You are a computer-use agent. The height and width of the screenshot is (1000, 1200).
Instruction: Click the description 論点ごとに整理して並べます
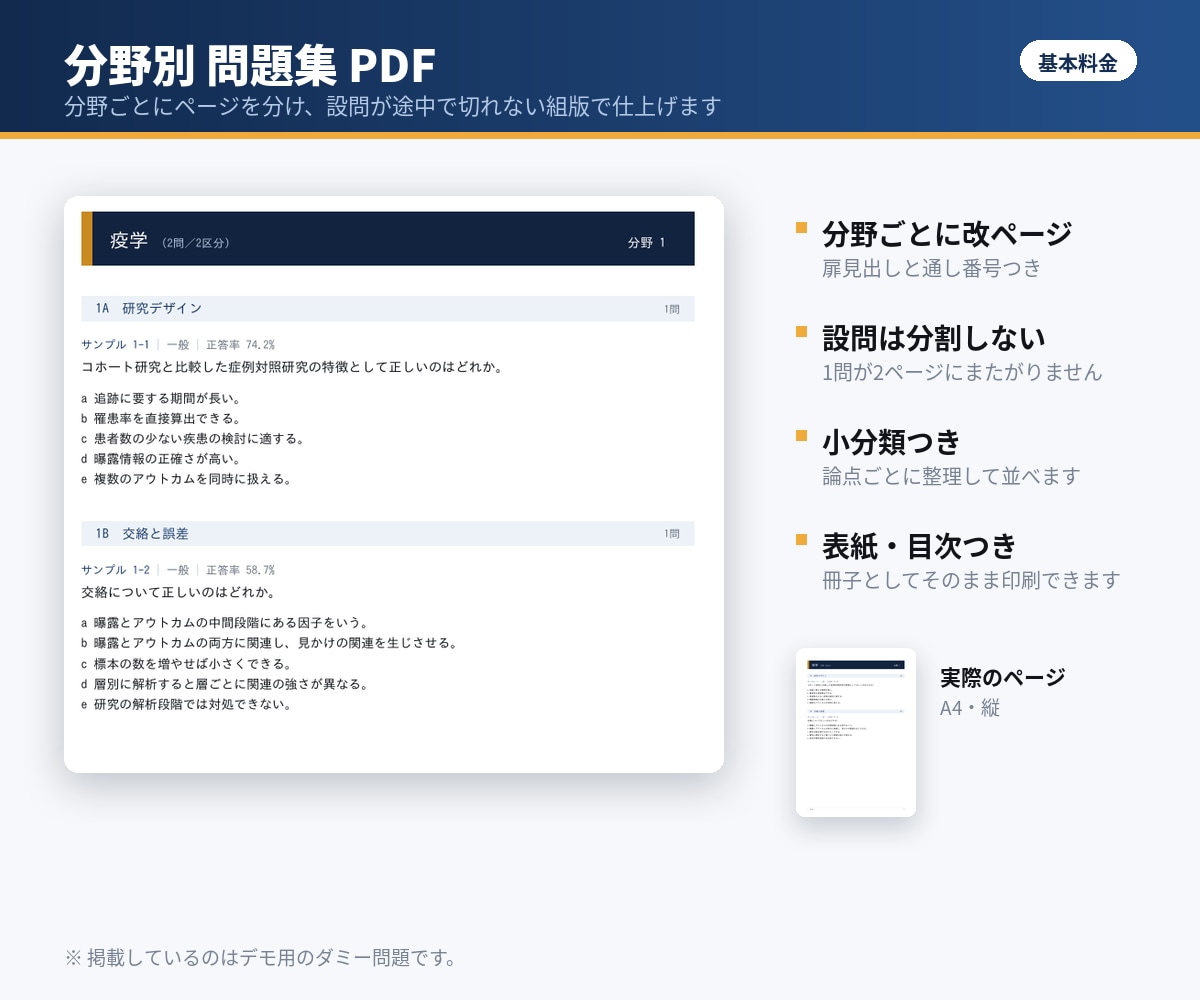951,476
